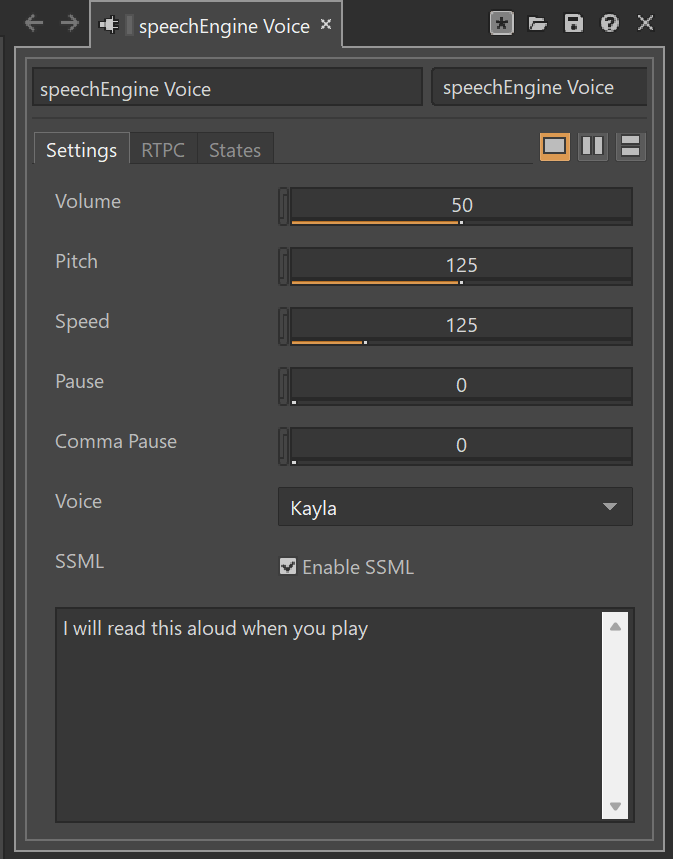Close the property editor panel
This screenshot has width=673, height=859.
(646, 23)
